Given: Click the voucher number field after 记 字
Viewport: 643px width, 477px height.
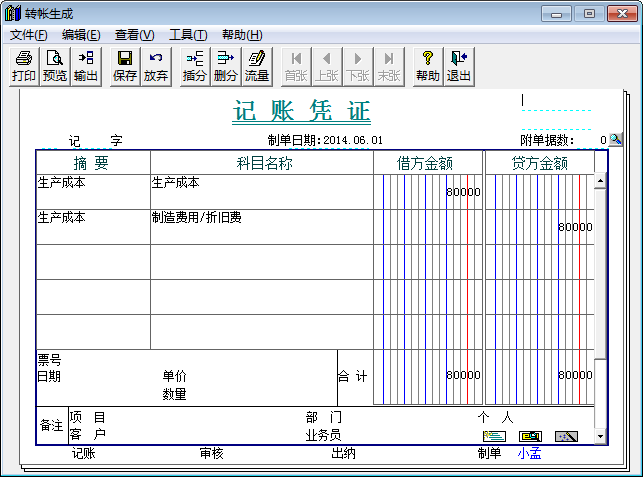Looking at the screenshot, I should pyautogui.click(x=91, y=141).
